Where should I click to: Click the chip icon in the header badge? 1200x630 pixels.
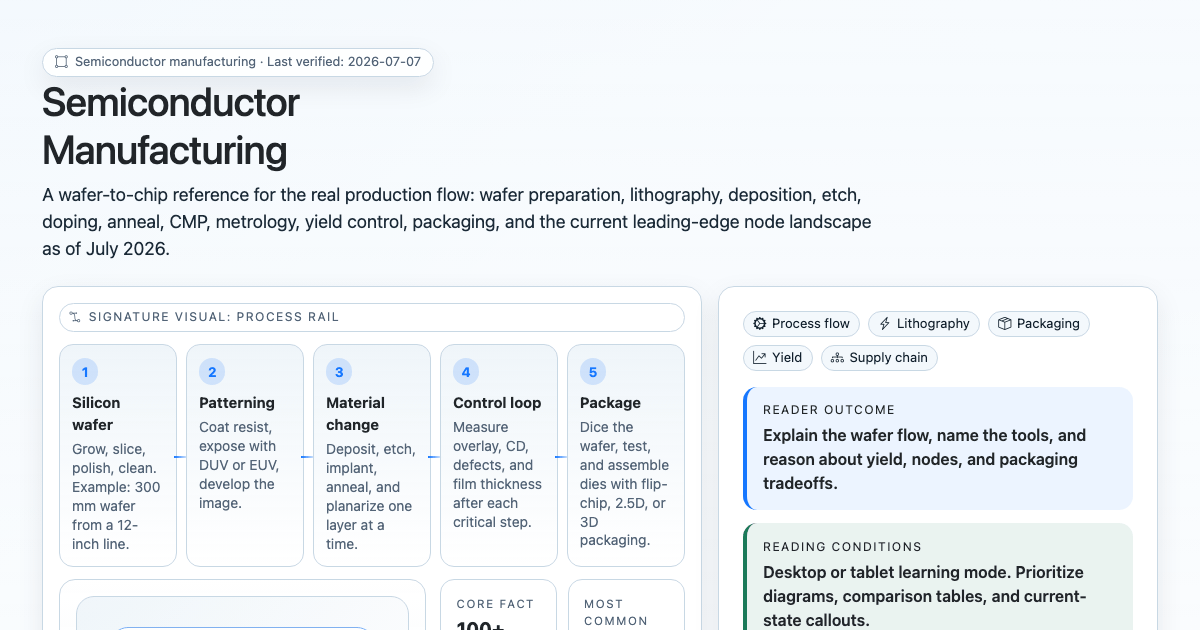(x=62, y=62)
